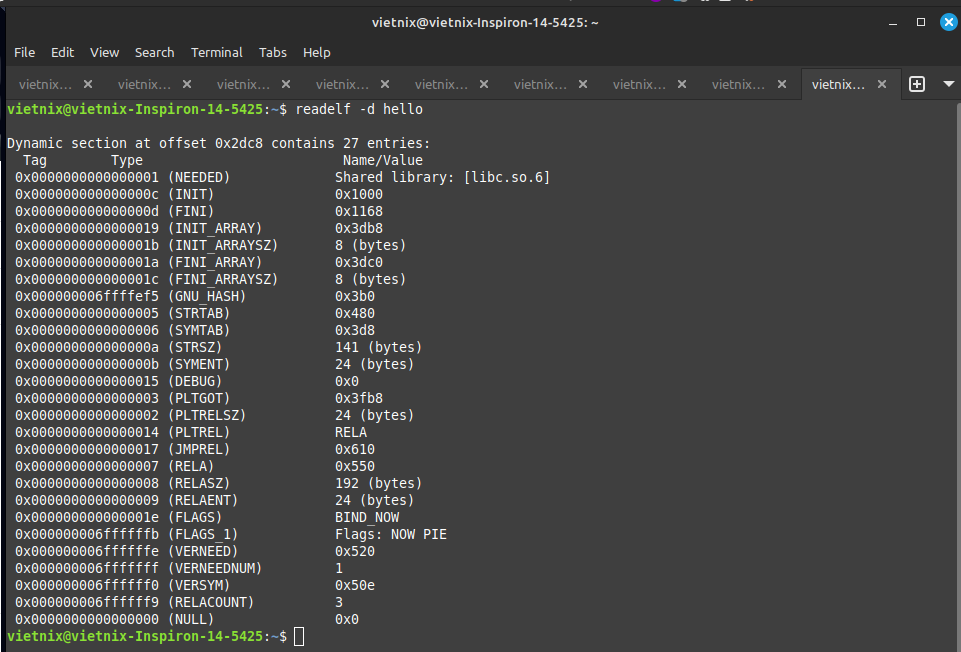Click the 'Dynamic section at offset 0x2dc8' line
The image size is (961, 652).
click(x=219, y=143)
